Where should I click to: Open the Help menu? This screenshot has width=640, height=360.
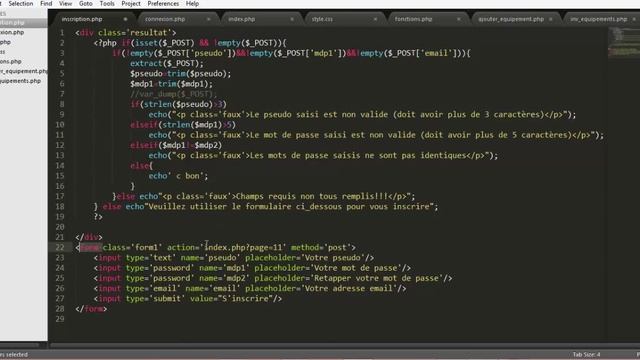[192, 4]
